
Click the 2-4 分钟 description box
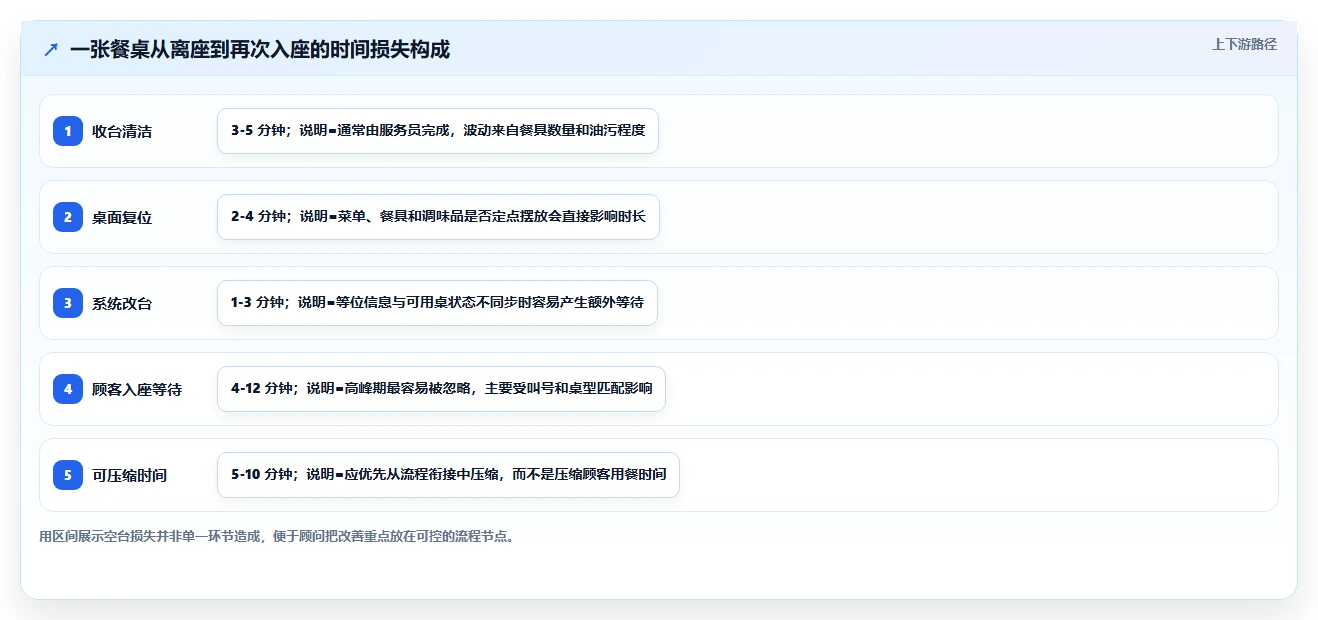point(438,217)
